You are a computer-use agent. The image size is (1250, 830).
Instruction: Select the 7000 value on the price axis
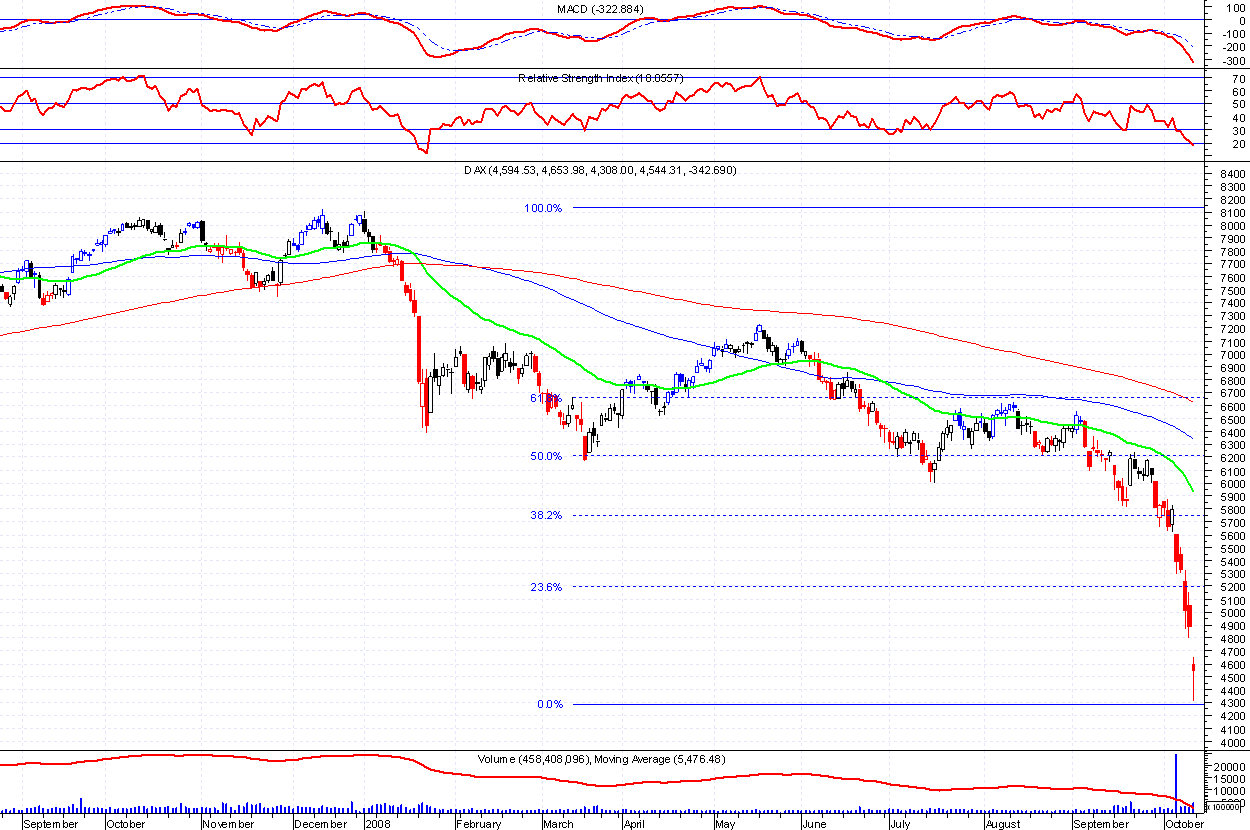[x=1231, y=356]
